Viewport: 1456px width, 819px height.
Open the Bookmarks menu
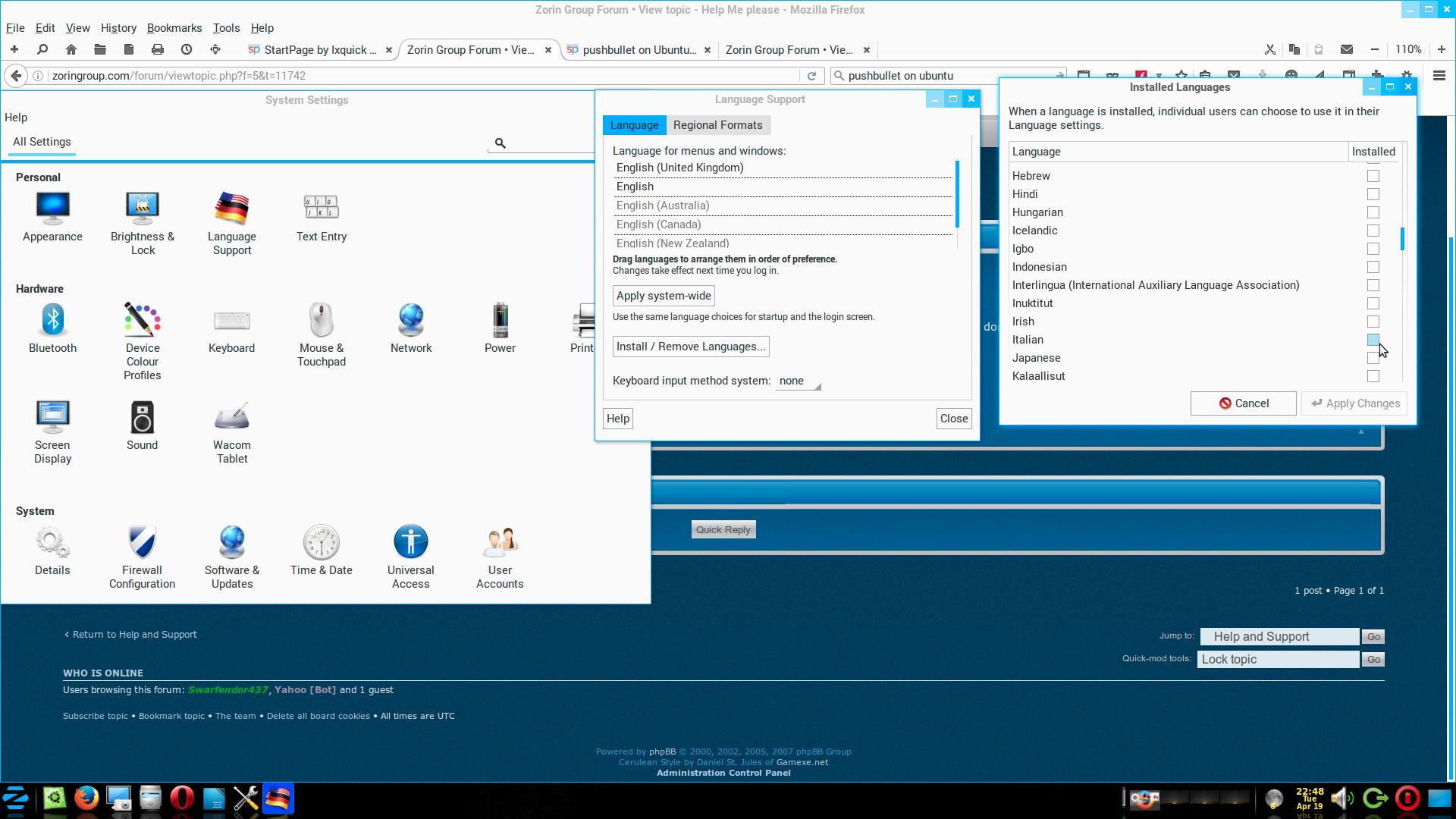174,28
